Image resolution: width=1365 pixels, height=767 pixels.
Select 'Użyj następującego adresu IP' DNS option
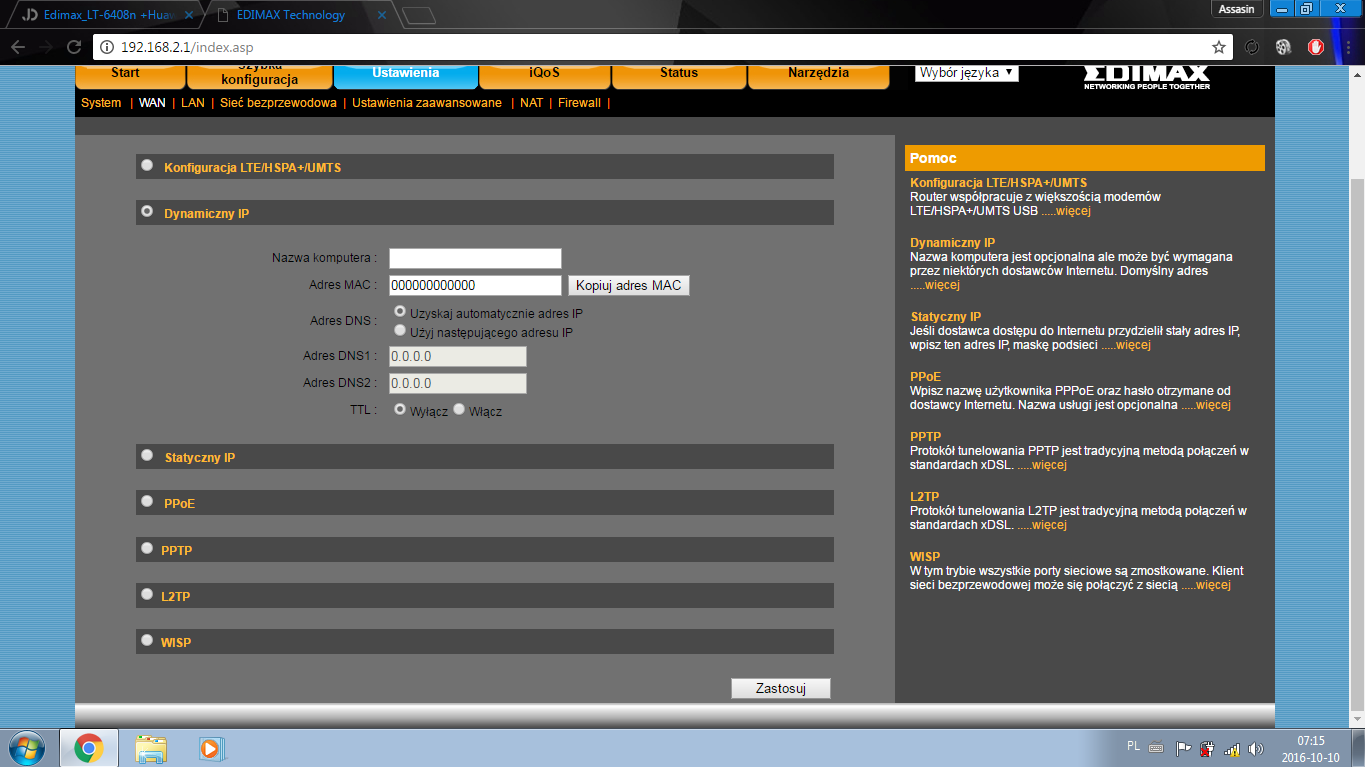[x=400, y=330]
